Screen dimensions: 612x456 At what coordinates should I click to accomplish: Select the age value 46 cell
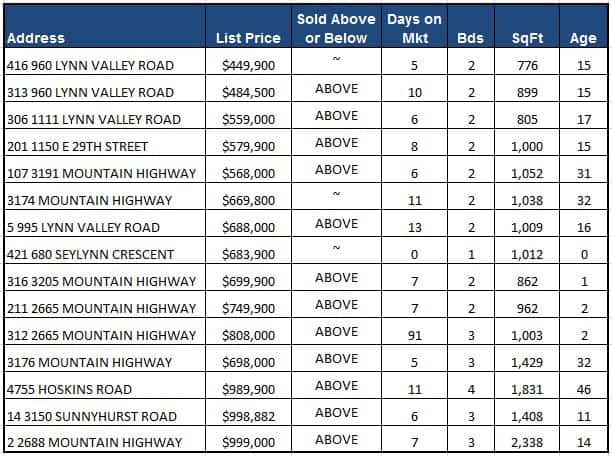(585, 389)
